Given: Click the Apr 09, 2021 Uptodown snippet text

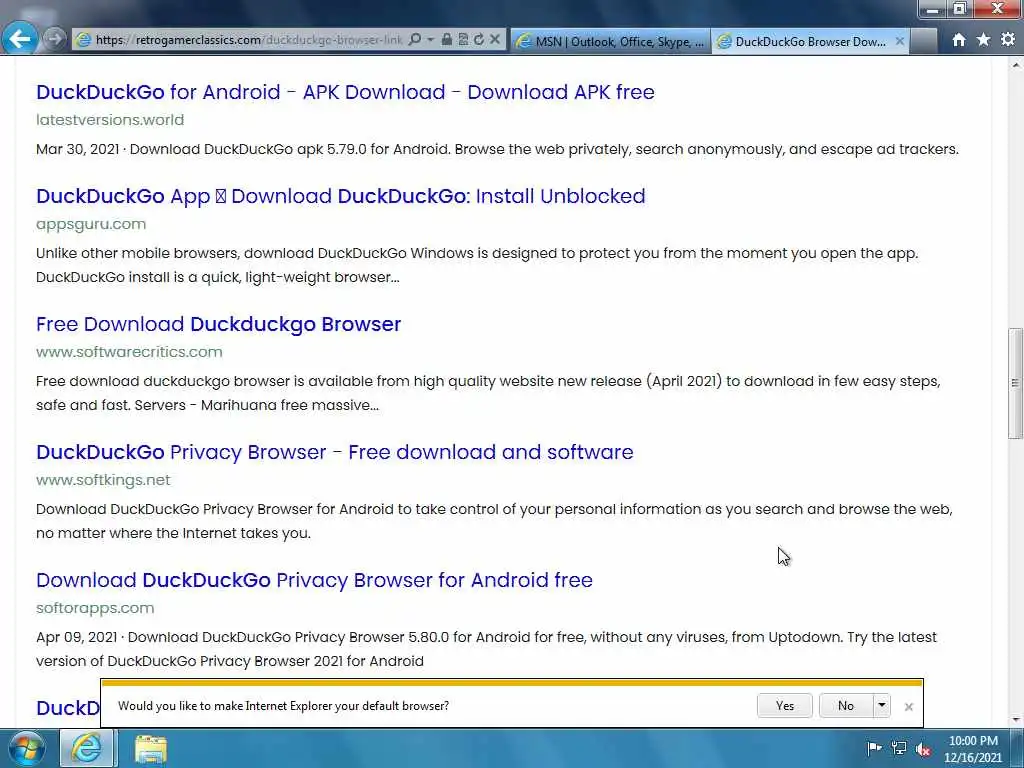Looking at the screenshot, I should tap(486, 649).
